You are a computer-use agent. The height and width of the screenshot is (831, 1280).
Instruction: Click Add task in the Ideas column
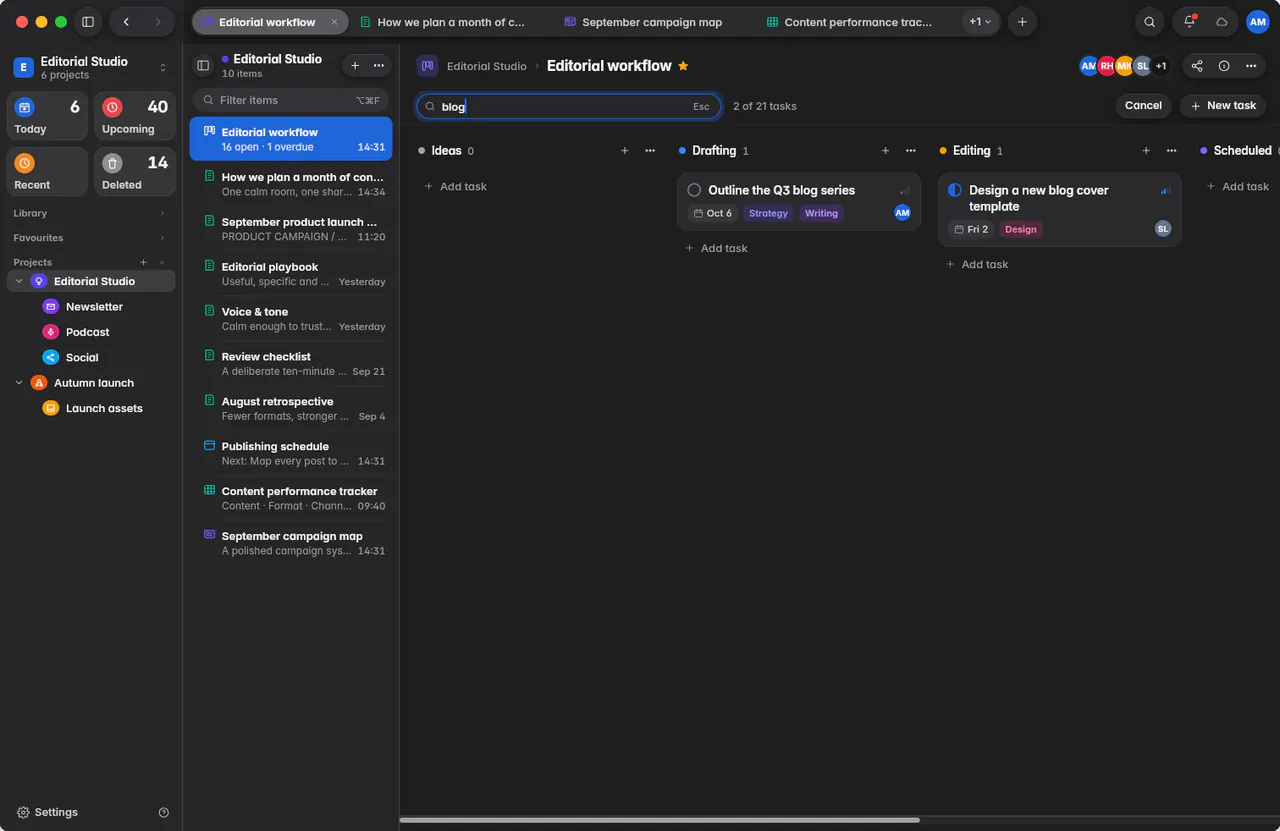coord(456,187)
